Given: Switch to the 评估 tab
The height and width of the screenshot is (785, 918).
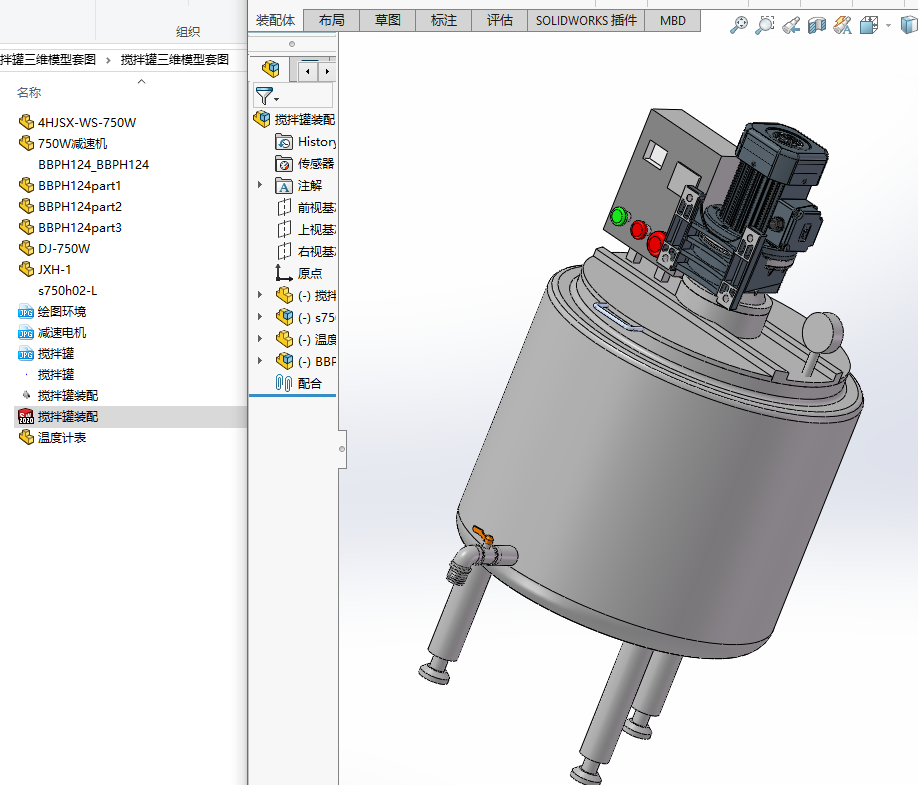Looking at the screenshot, I should [x=499, y=20].
